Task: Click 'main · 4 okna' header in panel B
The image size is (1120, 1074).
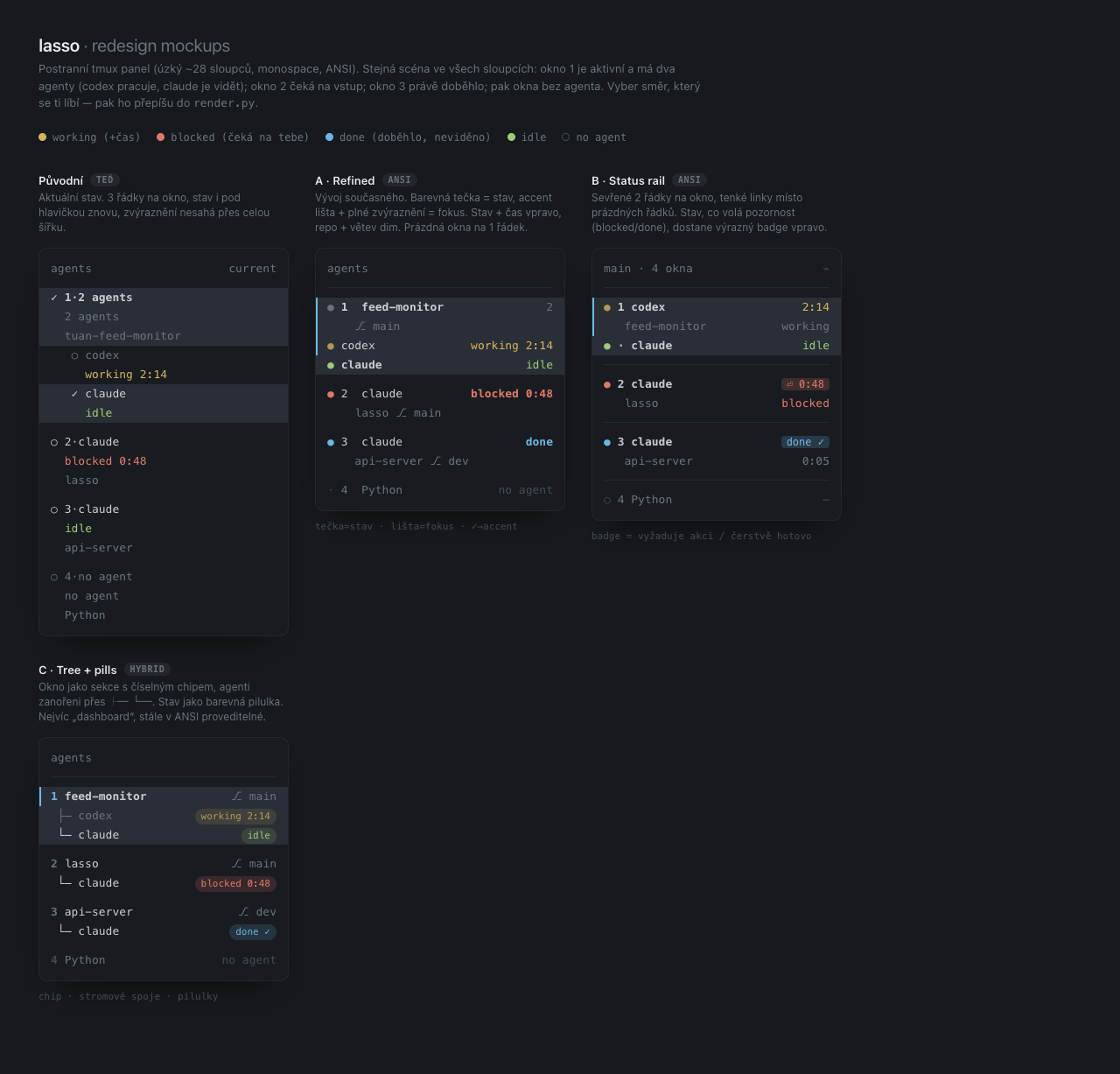Action: (647, 269)
